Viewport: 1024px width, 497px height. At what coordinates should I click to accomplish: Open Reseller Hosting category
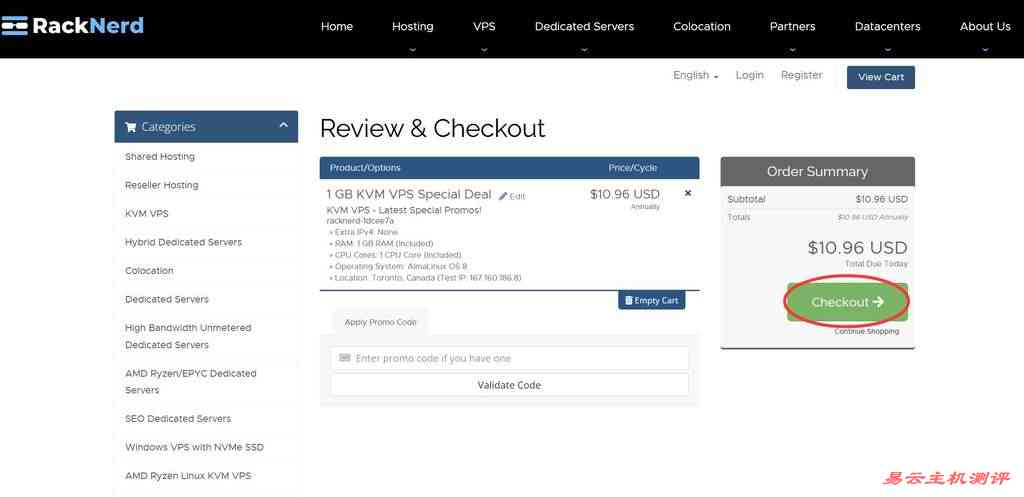click(x=162, y=185)
